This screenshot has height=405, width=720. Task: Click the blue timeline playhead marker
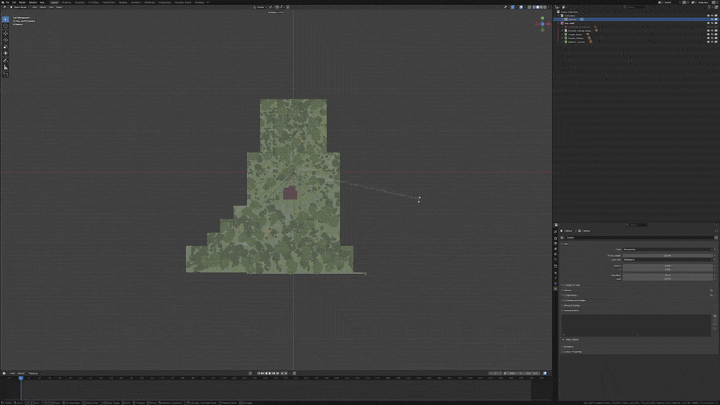click(x=21, y=378)
